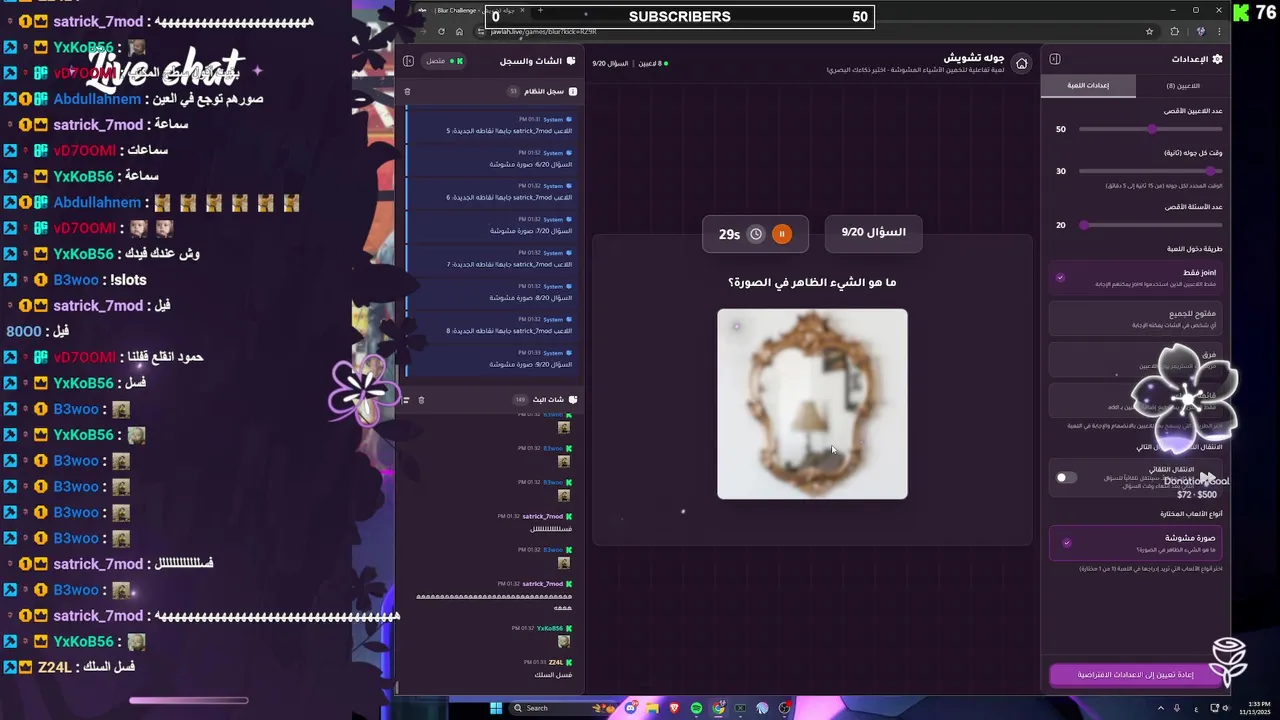This screenshot has height=720, width=1280.
Task: Click the log icon beside سجل النظام
Action: coord(573,91)
